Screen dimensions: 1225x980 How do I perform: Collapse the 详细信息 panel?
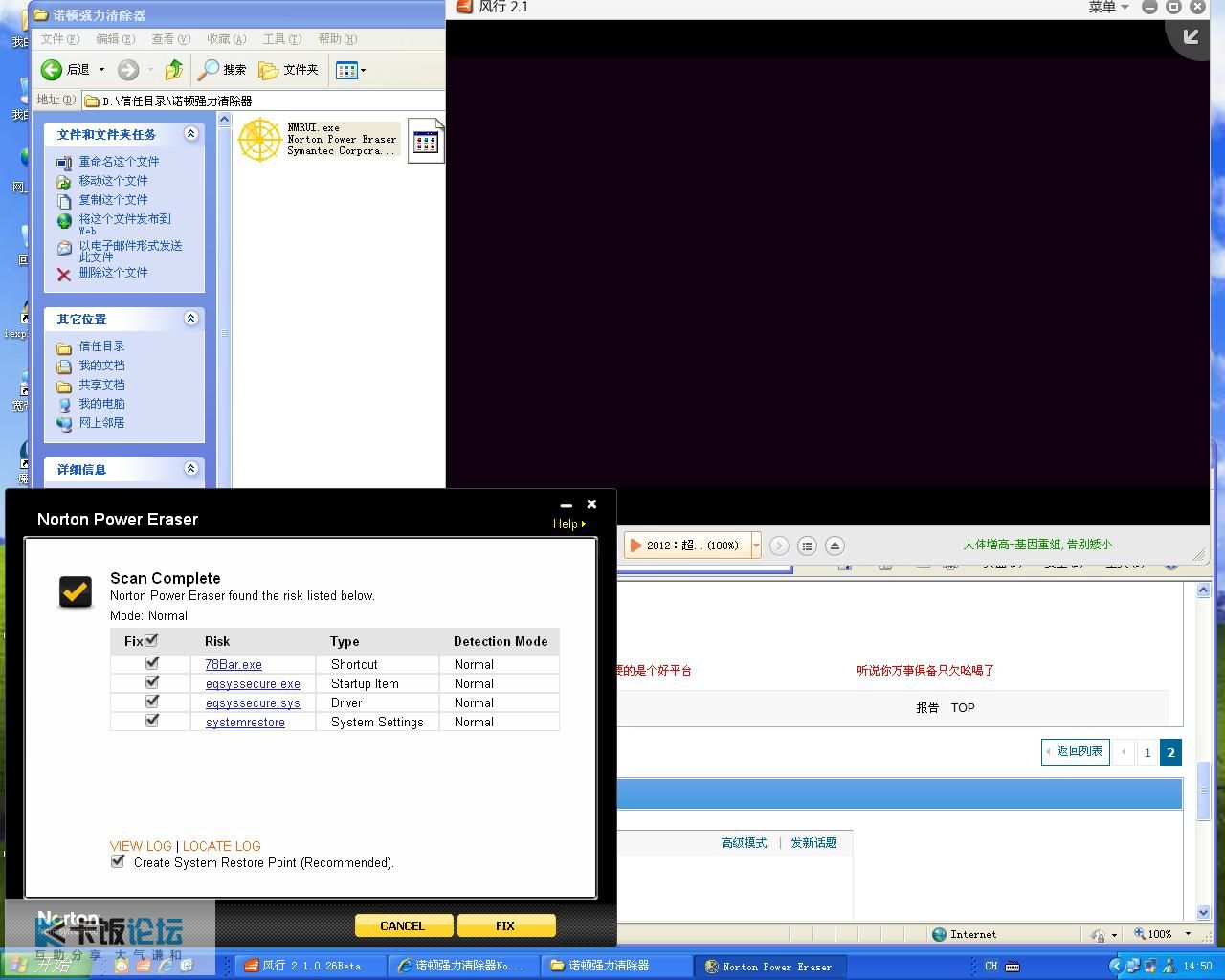click(190, 468)
